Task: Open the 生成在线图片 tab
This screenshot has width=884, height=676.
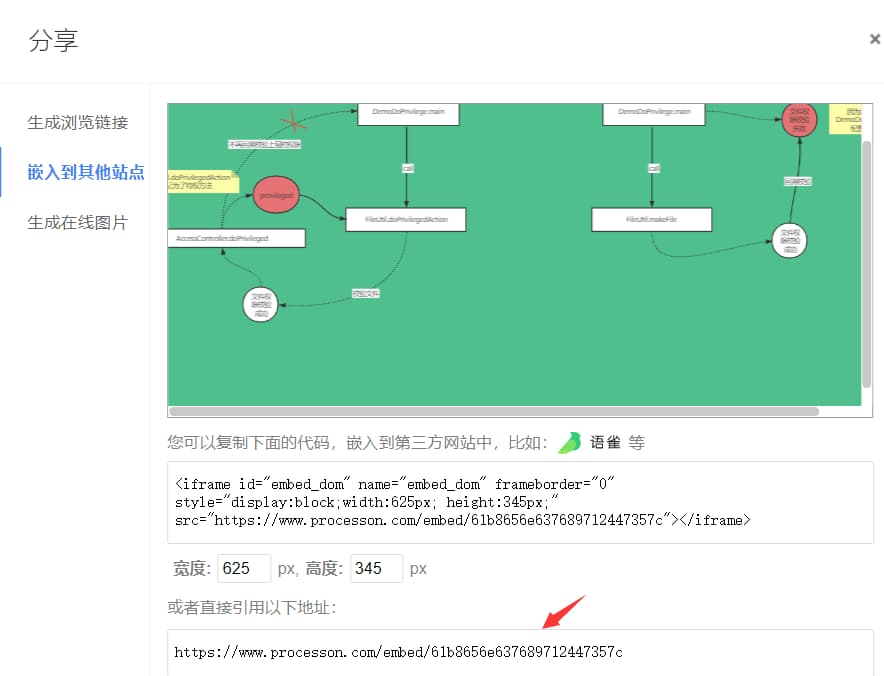Action: click(x=77, y=222)
